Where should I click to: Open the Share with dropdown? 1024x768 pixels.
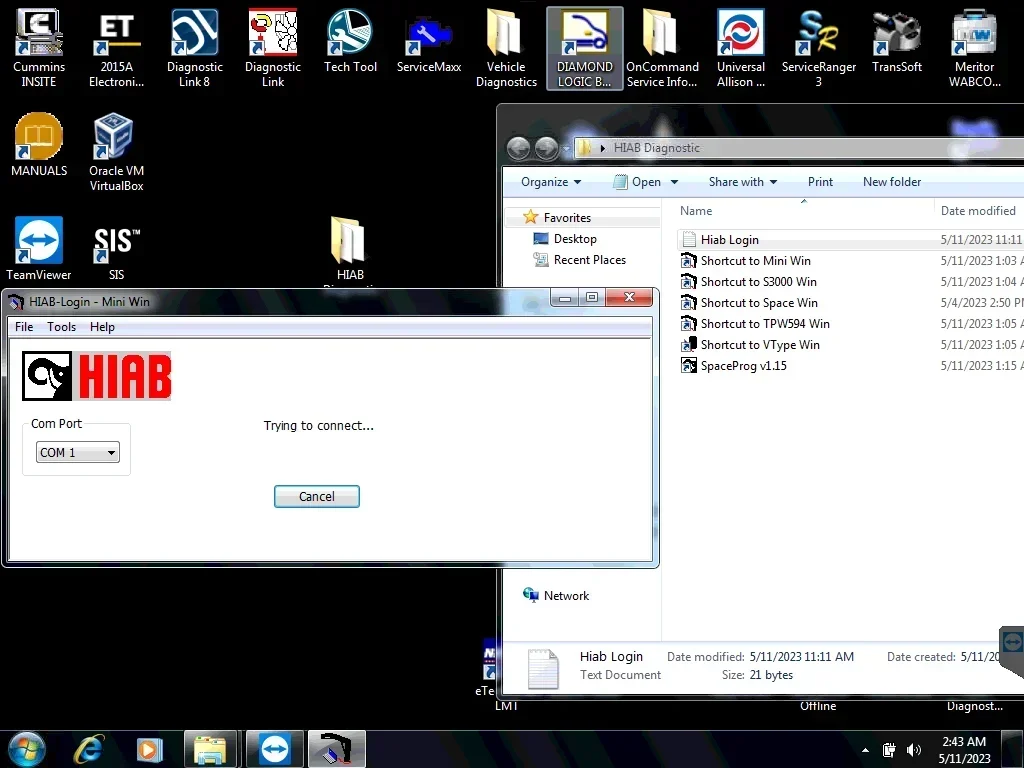point(743,182)
